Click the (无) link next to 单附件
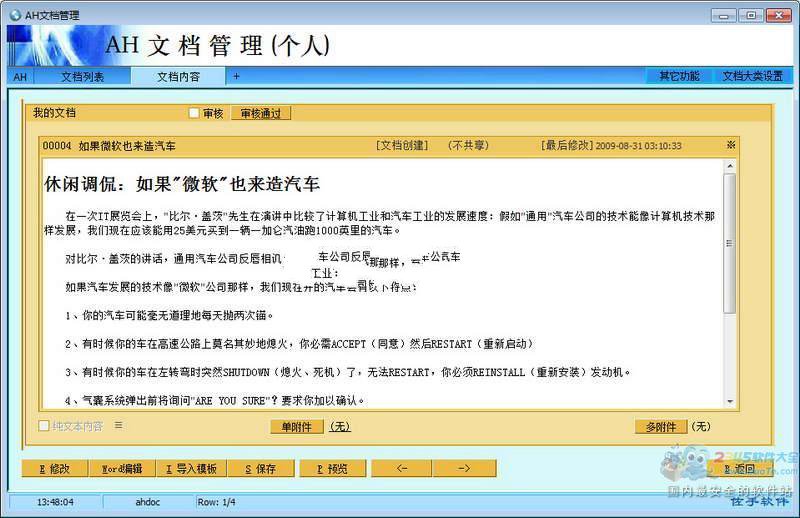 point(340,426)
